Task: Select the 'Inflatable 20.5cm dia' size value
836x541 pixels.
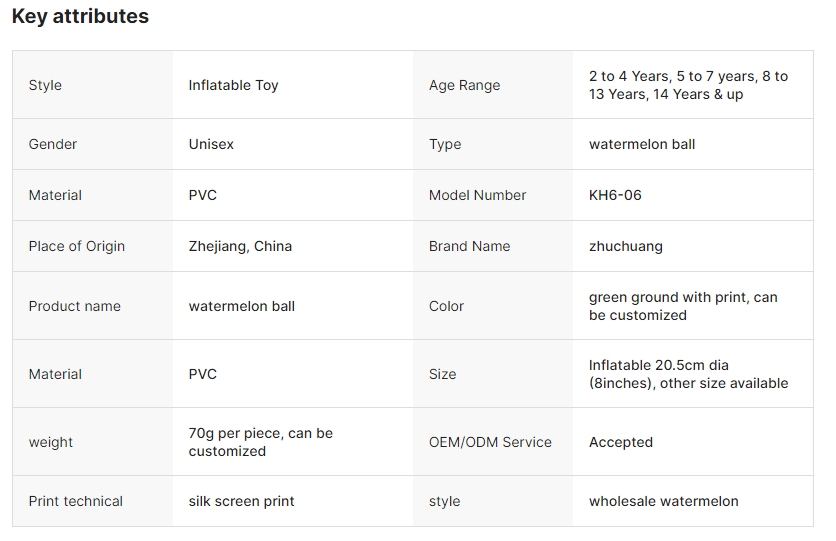Action: [x=688, y=374]
